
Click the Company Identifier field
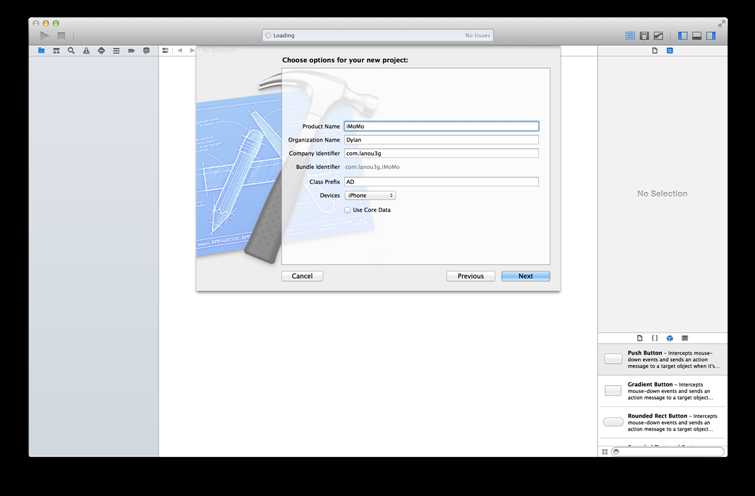(442, 153)
